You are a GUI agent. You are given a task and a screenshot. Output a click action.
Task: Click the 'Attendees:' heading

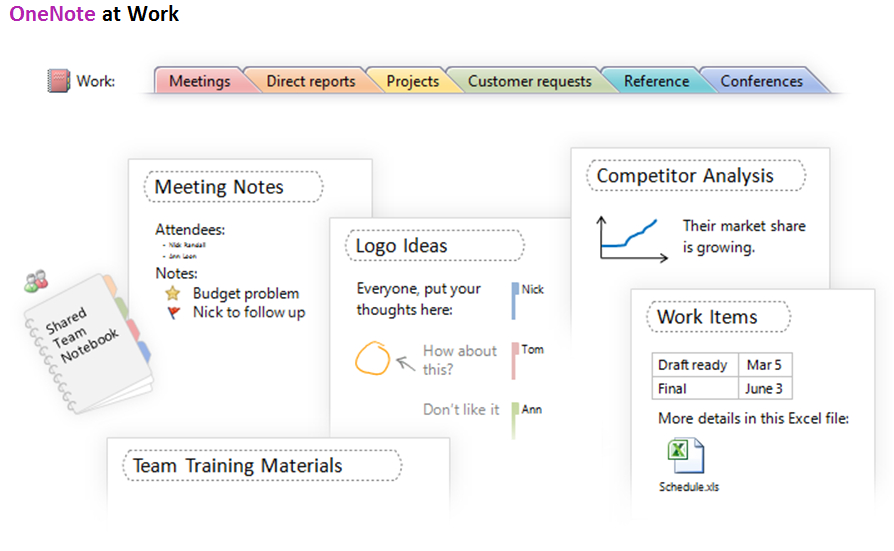190,229
